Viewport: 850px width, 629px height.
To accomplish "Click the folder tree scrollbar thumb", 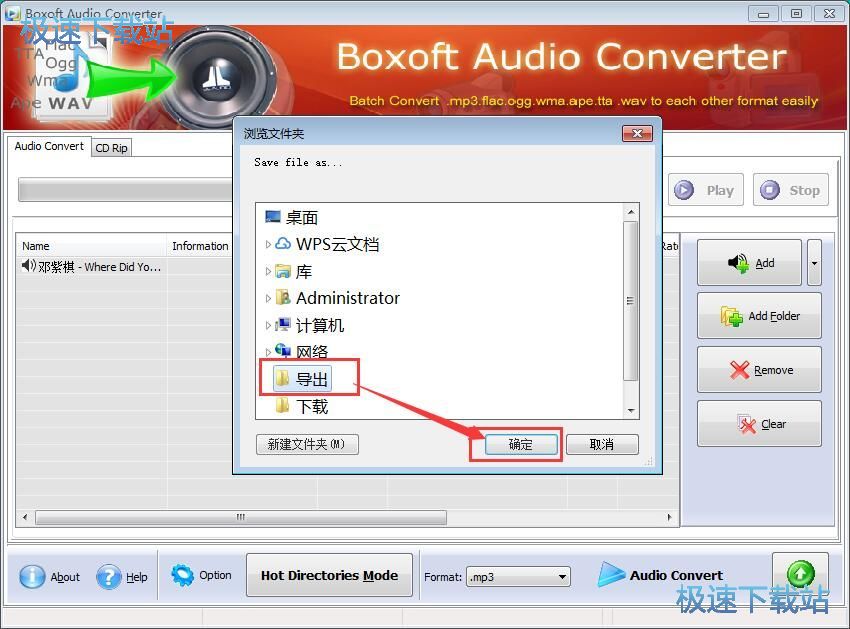I will tap(630, 301).
